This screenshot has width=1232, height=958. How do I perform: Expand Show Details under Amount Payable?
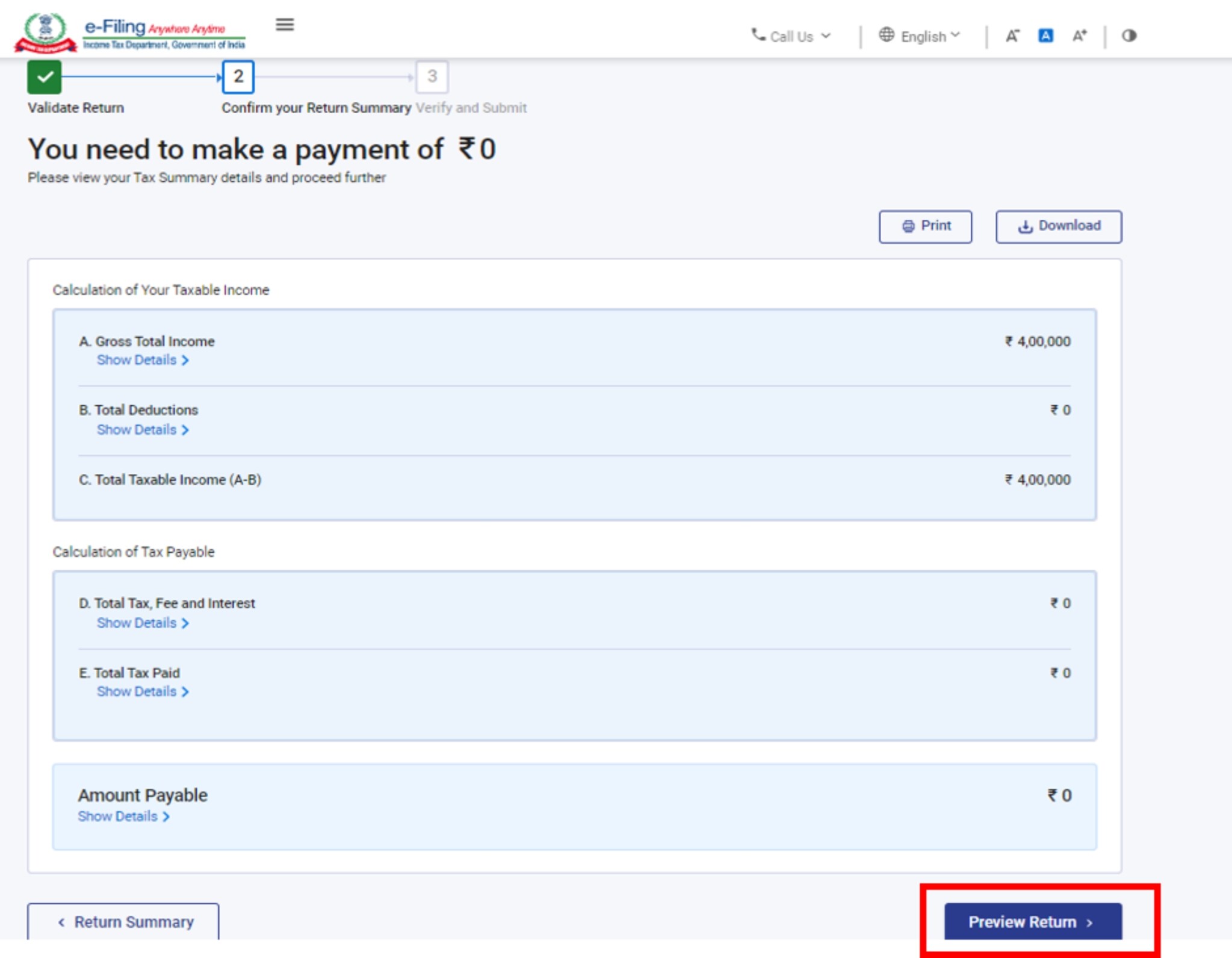123,816
